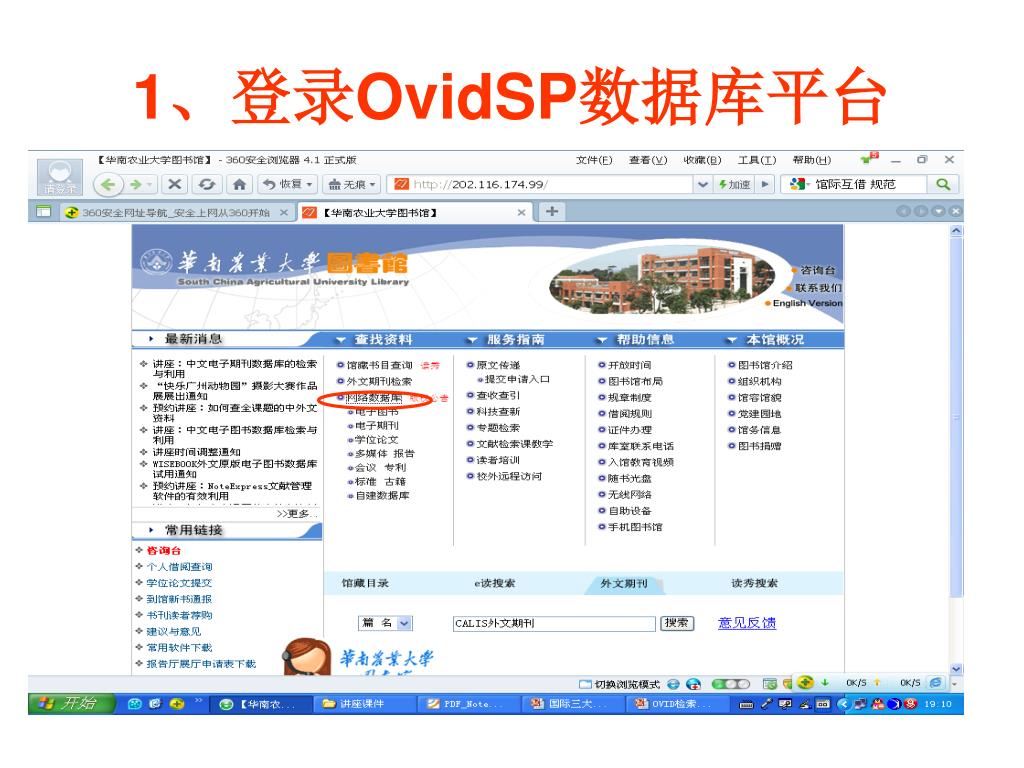Click the Windows 开始 start button

pyautogui.click(x=68, y=704)
